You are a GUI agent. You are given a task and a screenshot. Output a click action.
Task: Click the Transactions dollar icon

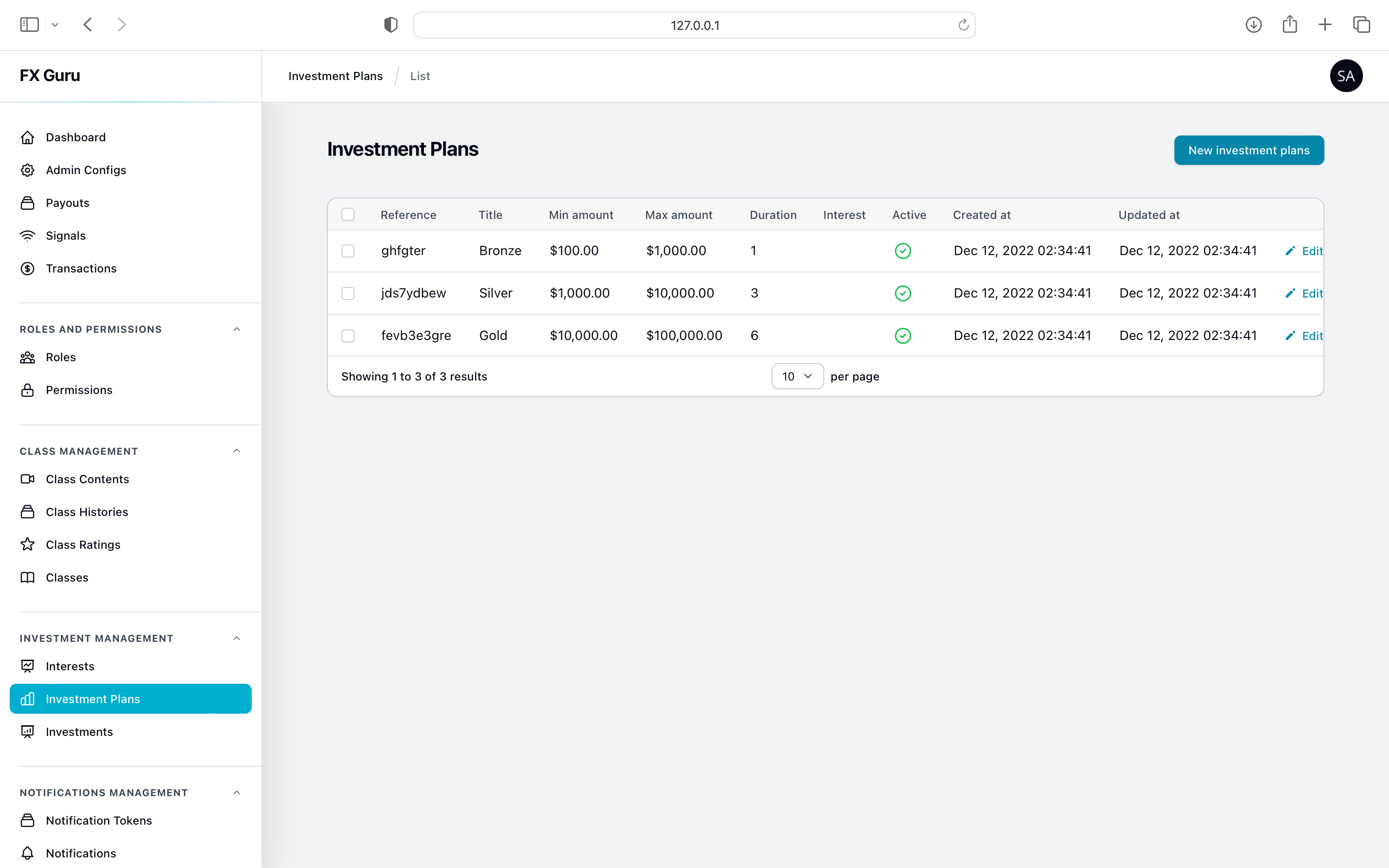coord(27,268)
